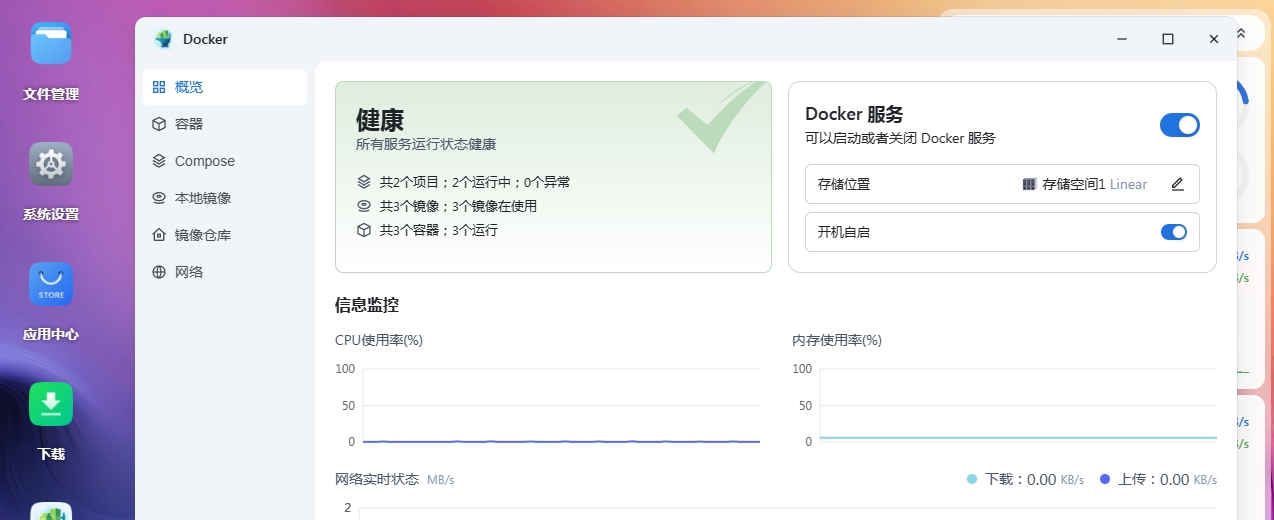The height and width of the screenshot is (520, 1274).
Task: Click the 网络 globe icon in sidebar
Action: click(159, 272)
